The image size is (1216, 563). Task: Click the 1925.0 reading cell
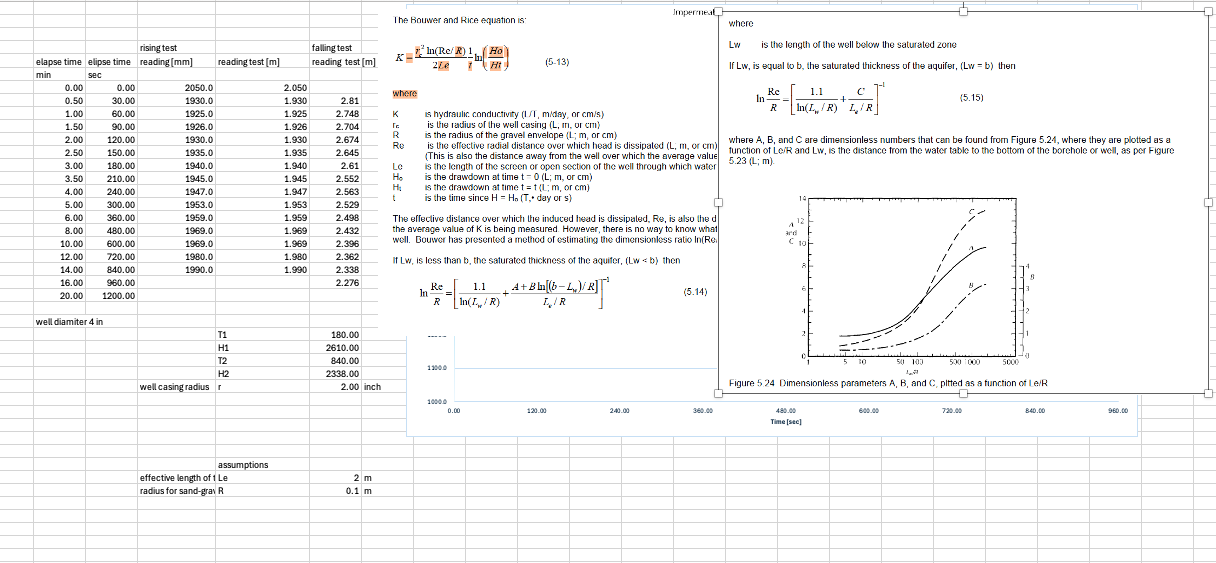coord(176,114)
